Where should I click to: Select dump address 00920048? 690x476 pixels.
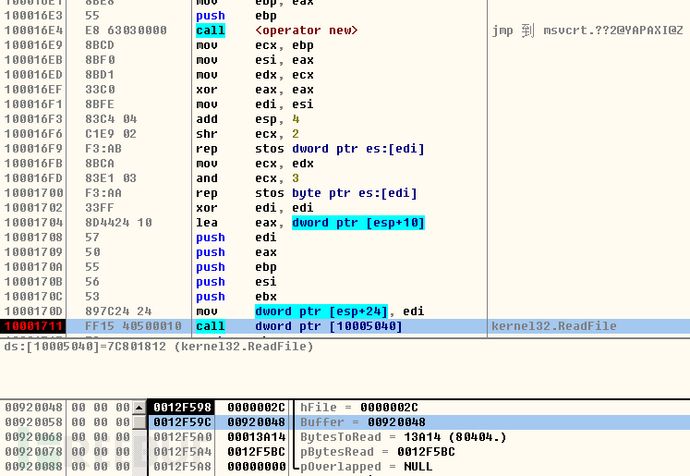(33, 407)
